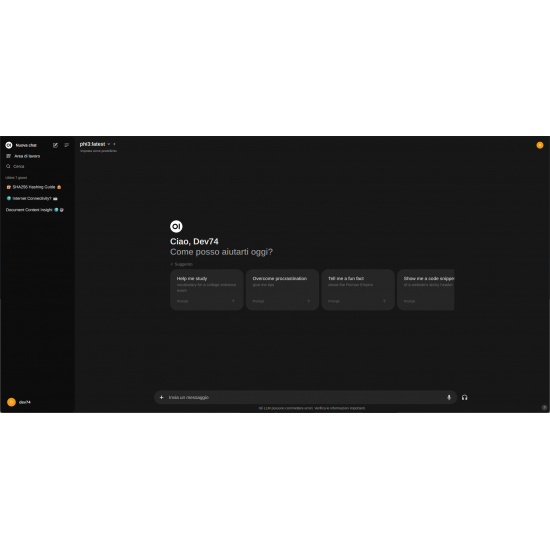550x550 pixels.
Task: Select the Tell me a fun fact card
Action: (x=358, y=290)
